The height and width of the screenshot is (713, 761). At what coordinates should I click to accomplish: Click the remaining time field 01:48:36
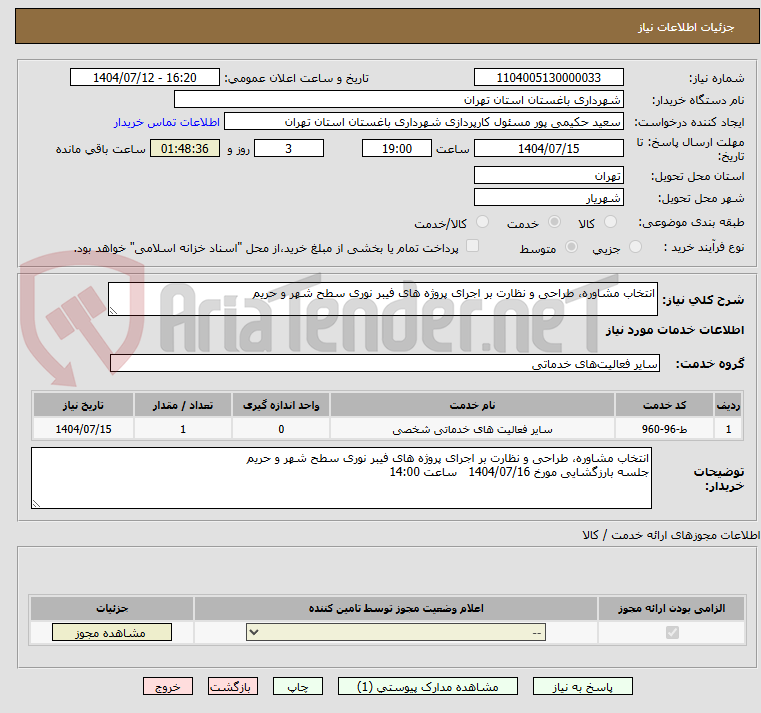(x=185, y=149)
